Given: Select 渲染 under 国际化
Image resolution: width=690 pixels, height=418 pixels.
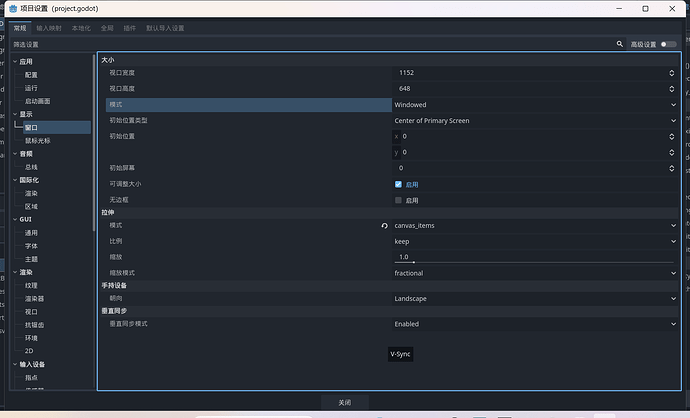Looking at the screenshot, I should 31,193.
